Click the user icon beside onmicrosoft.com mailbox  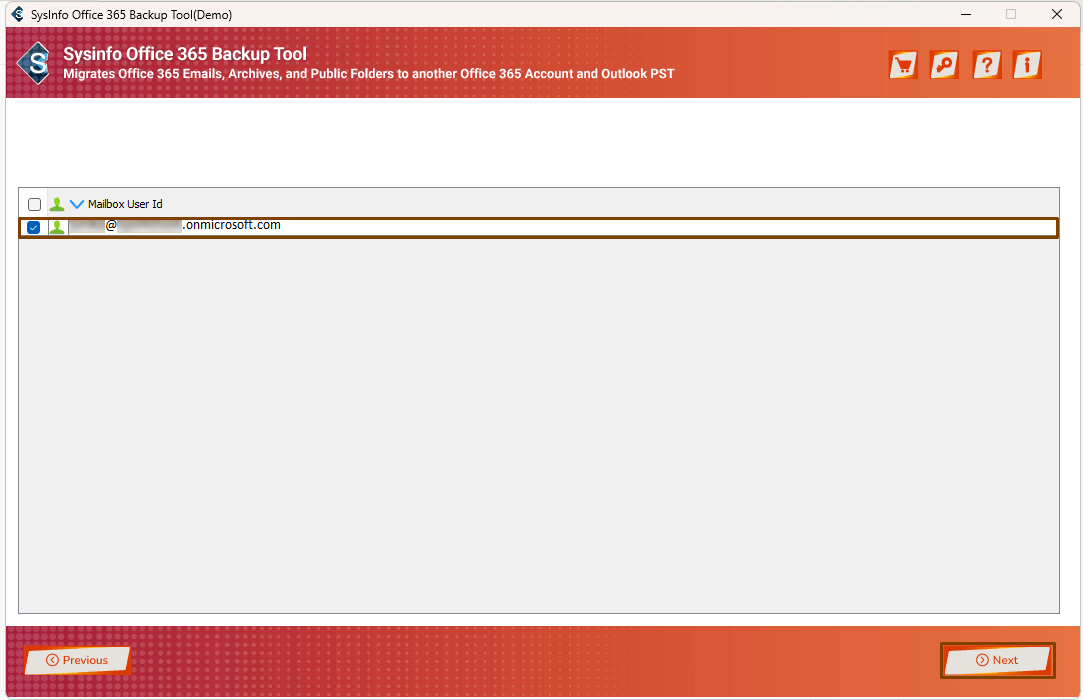coord(57,227)
